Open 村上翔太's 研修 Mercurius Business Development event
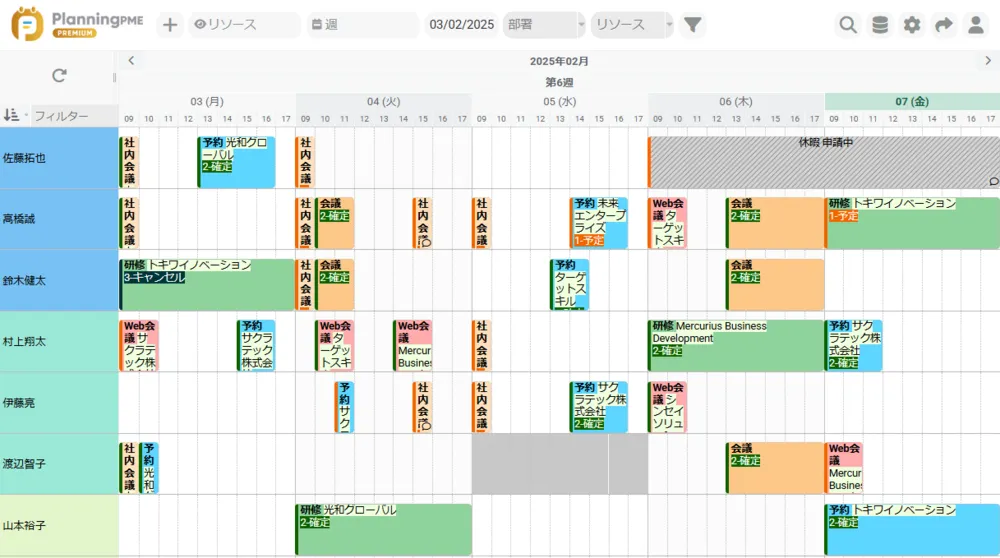1000x558 pixels. coord(736,346)
